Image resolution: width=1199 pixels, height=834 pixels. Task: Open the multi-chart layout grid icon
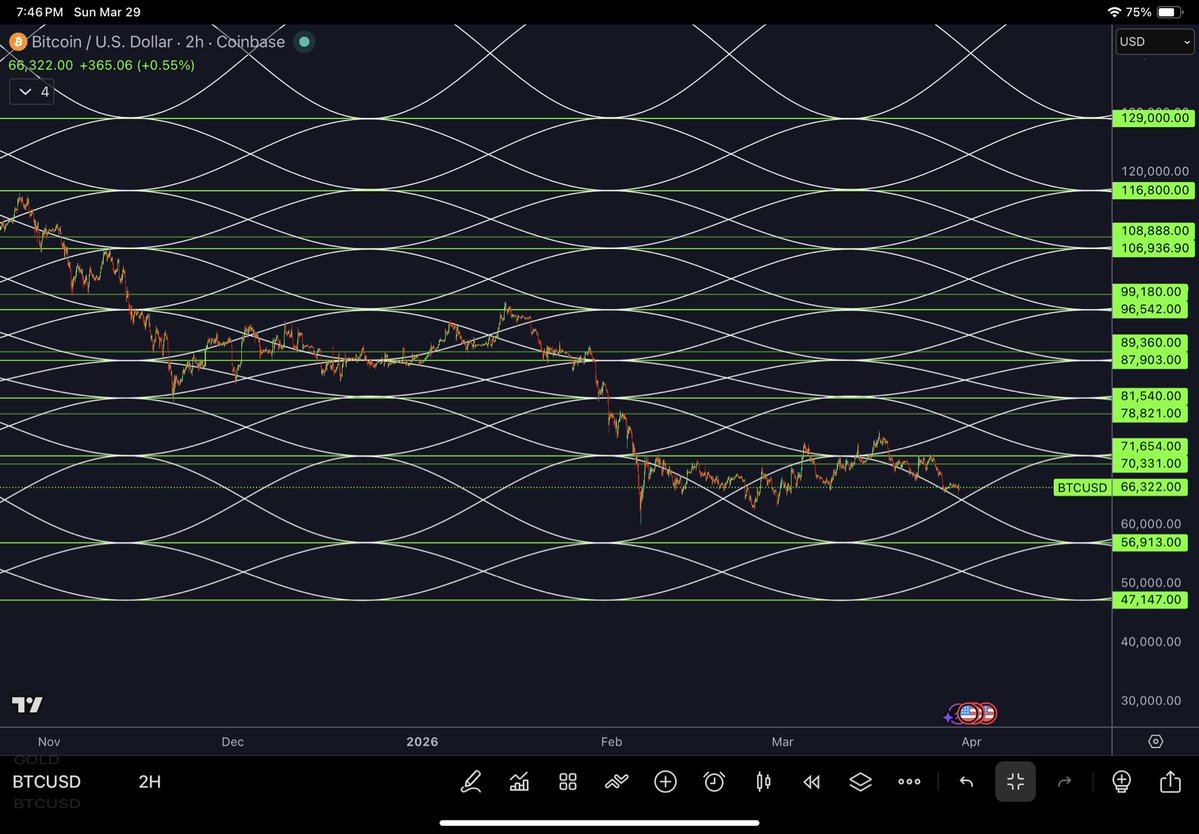pos(567,782)
